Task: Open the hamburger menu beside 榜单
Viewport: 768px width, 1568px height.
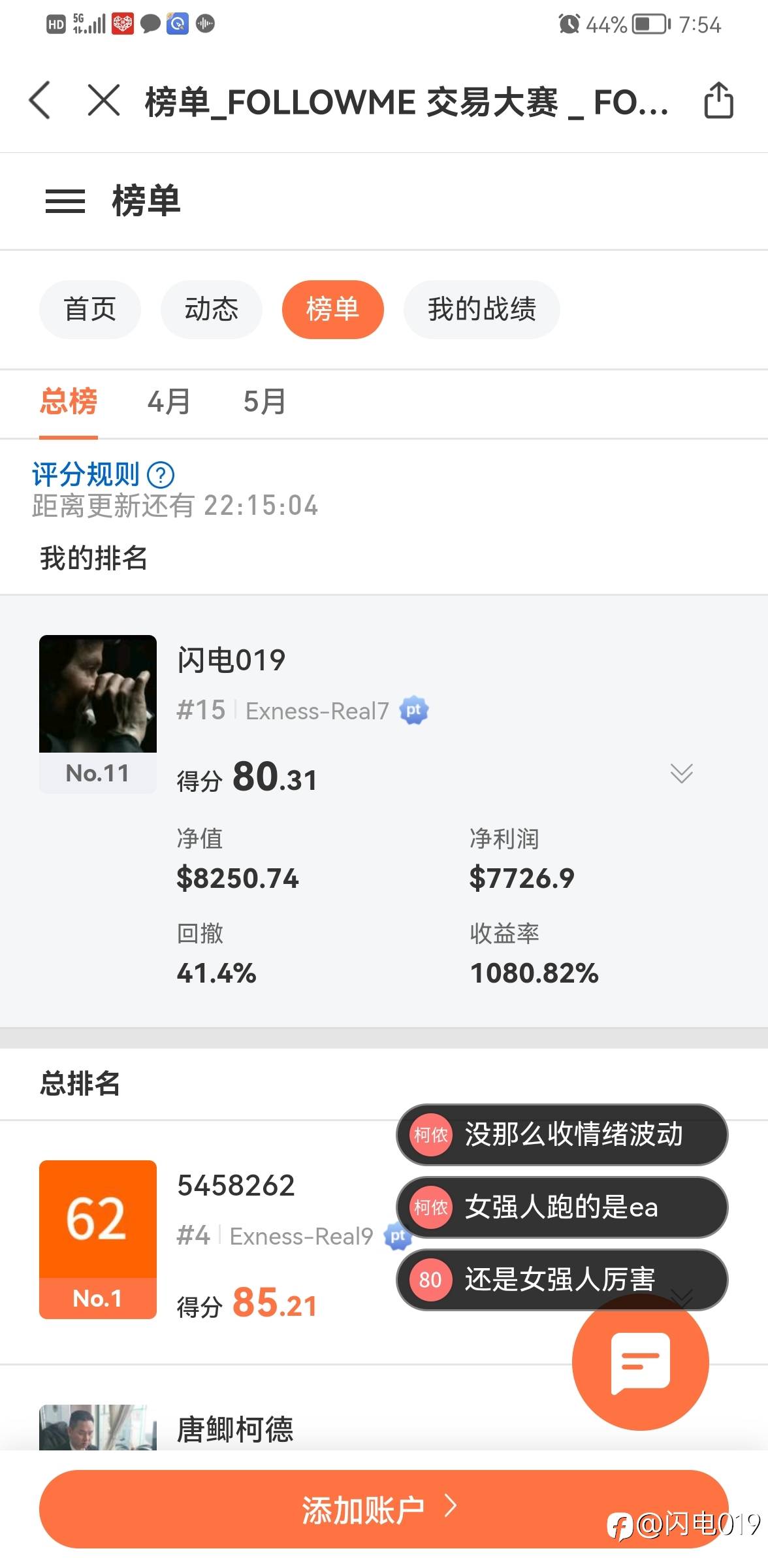Action: click(x=65, y=201)
